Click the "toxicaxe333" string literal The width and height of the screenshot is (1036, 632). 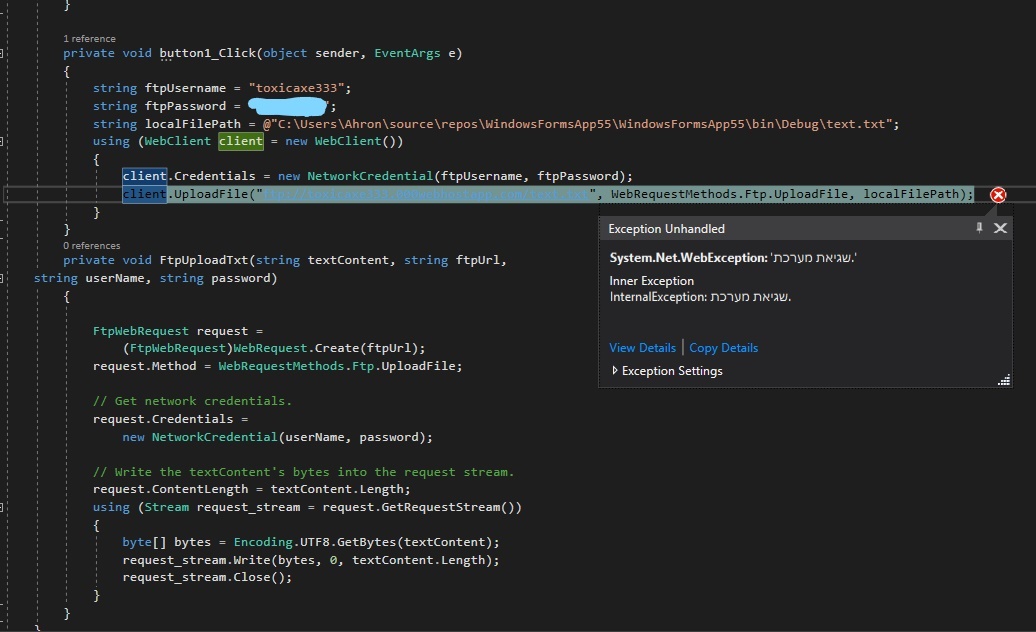click(x=295, y=88)
